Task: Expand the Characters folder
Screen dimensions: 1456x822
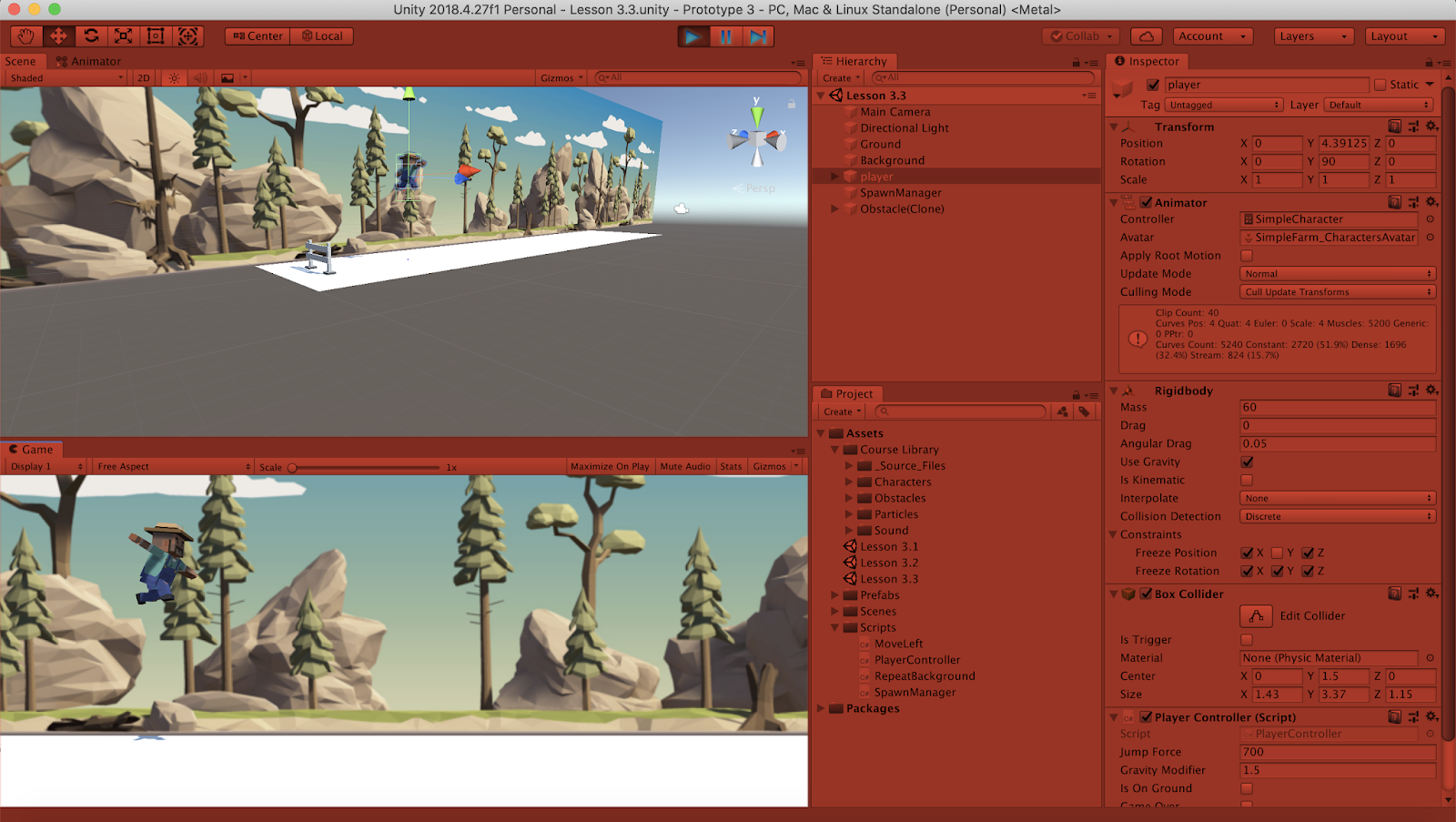Action: coord(849,482)
